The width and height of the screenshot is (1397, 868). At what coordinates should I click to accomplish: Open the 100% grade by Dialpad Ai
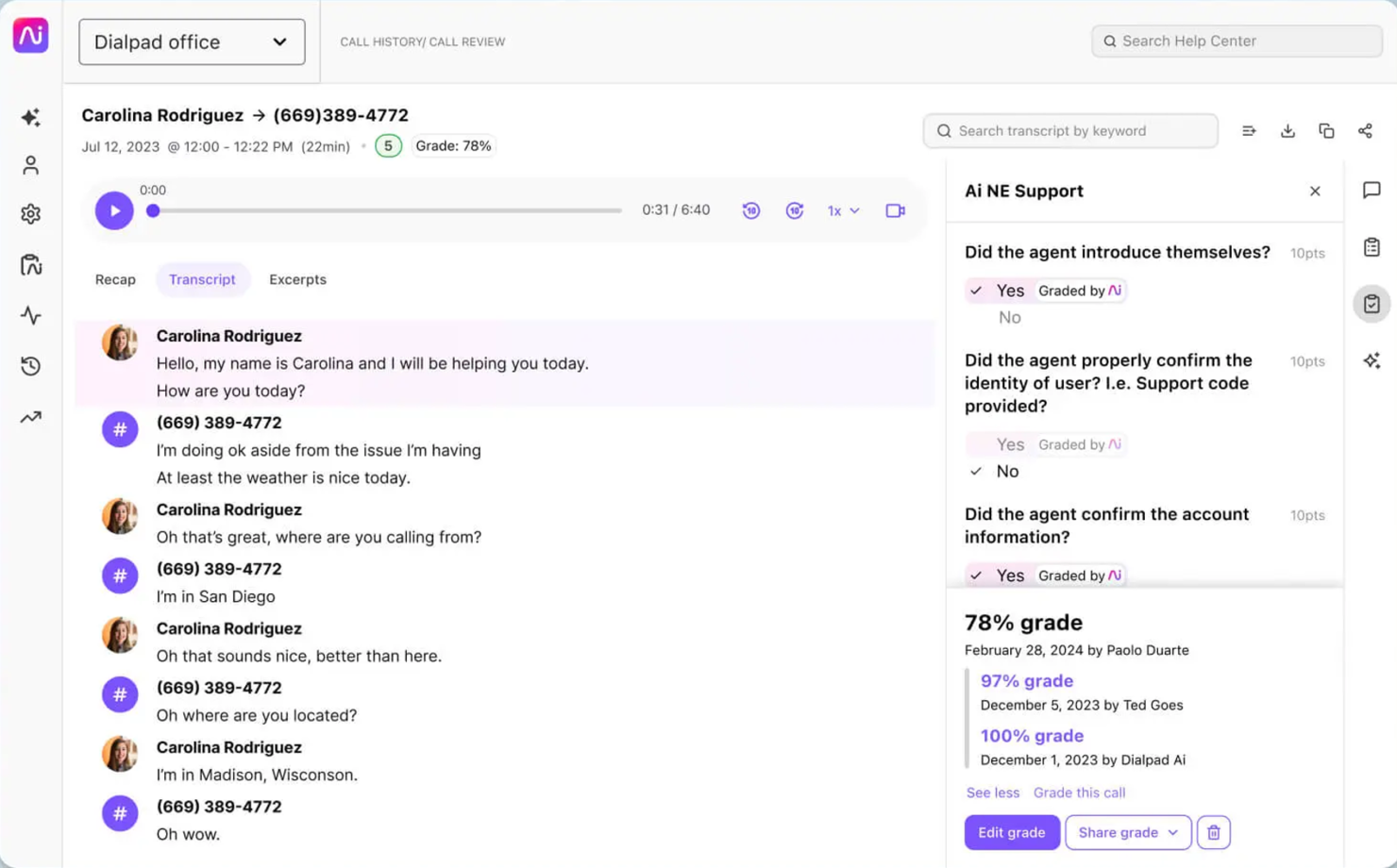pos(1032,736)
